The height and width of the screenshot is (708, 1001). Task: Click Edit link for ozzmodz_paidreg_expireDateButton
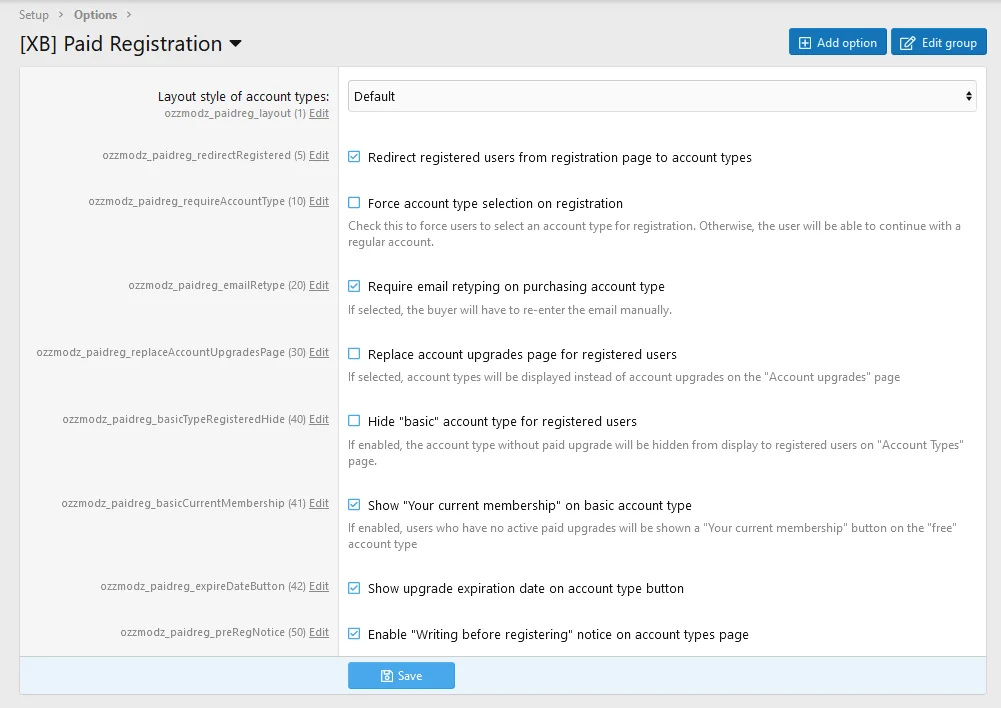[x=318, y=586]
